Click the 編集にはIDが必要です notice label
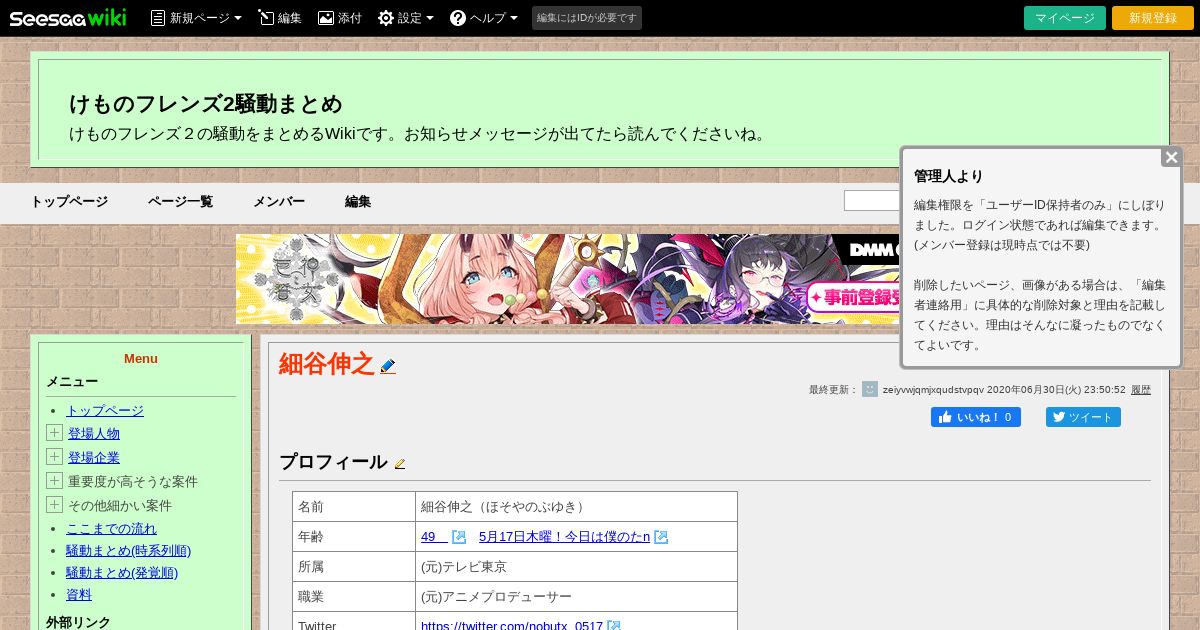1200x630 pixels. (587, 18)
